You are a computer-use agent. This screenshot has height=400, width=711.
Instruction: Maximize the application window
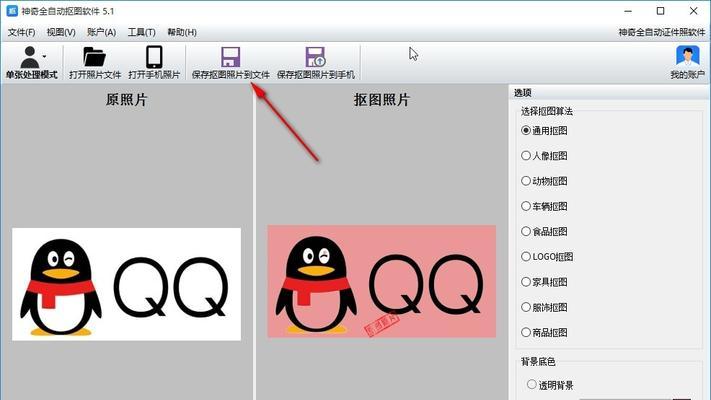[x=661, y=11]
